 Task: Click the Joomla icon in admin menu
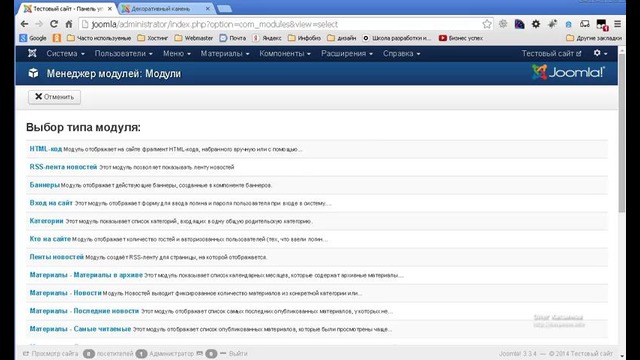pos(32,53)
